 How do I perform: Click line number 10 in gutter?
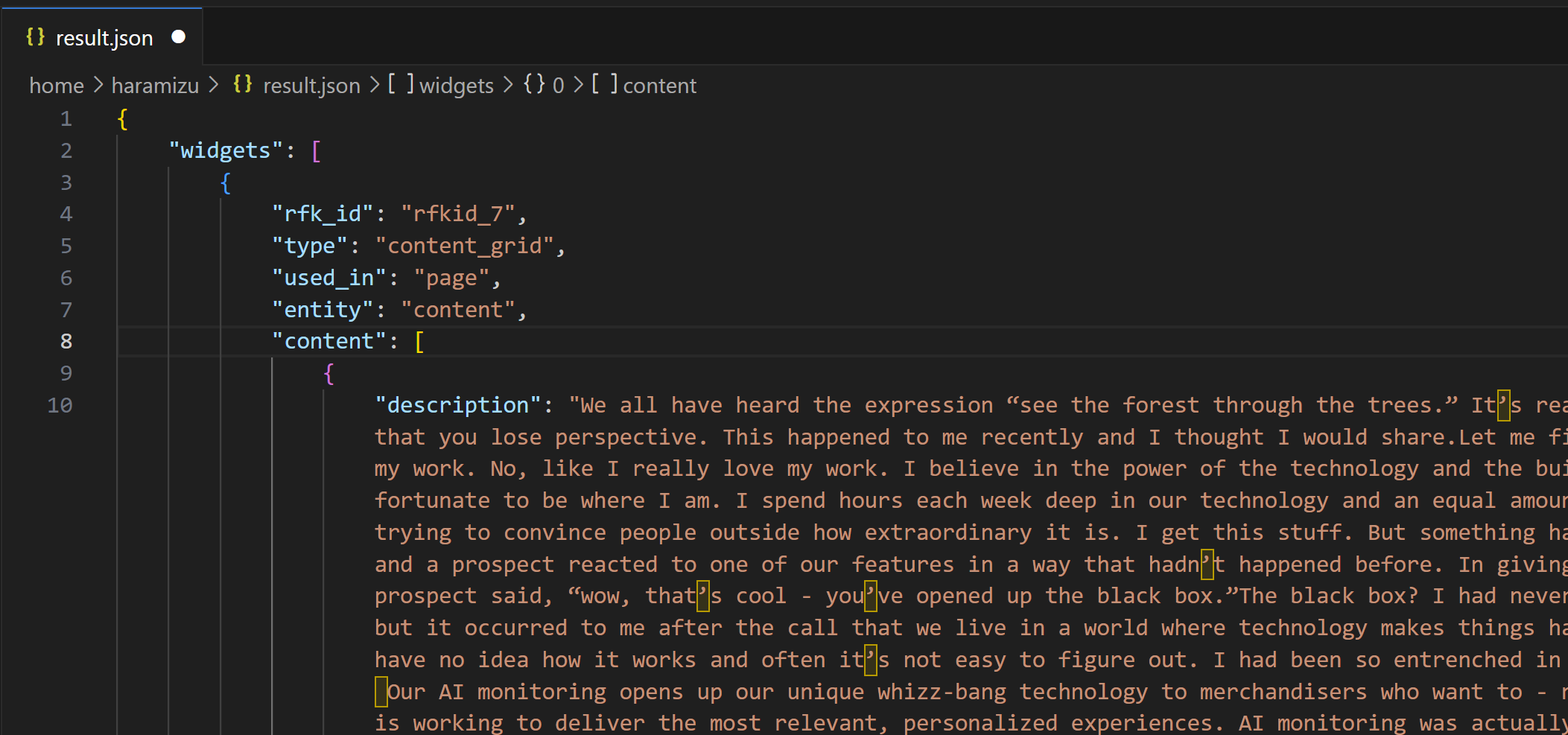pyautogui.click(x=60, y=406)
